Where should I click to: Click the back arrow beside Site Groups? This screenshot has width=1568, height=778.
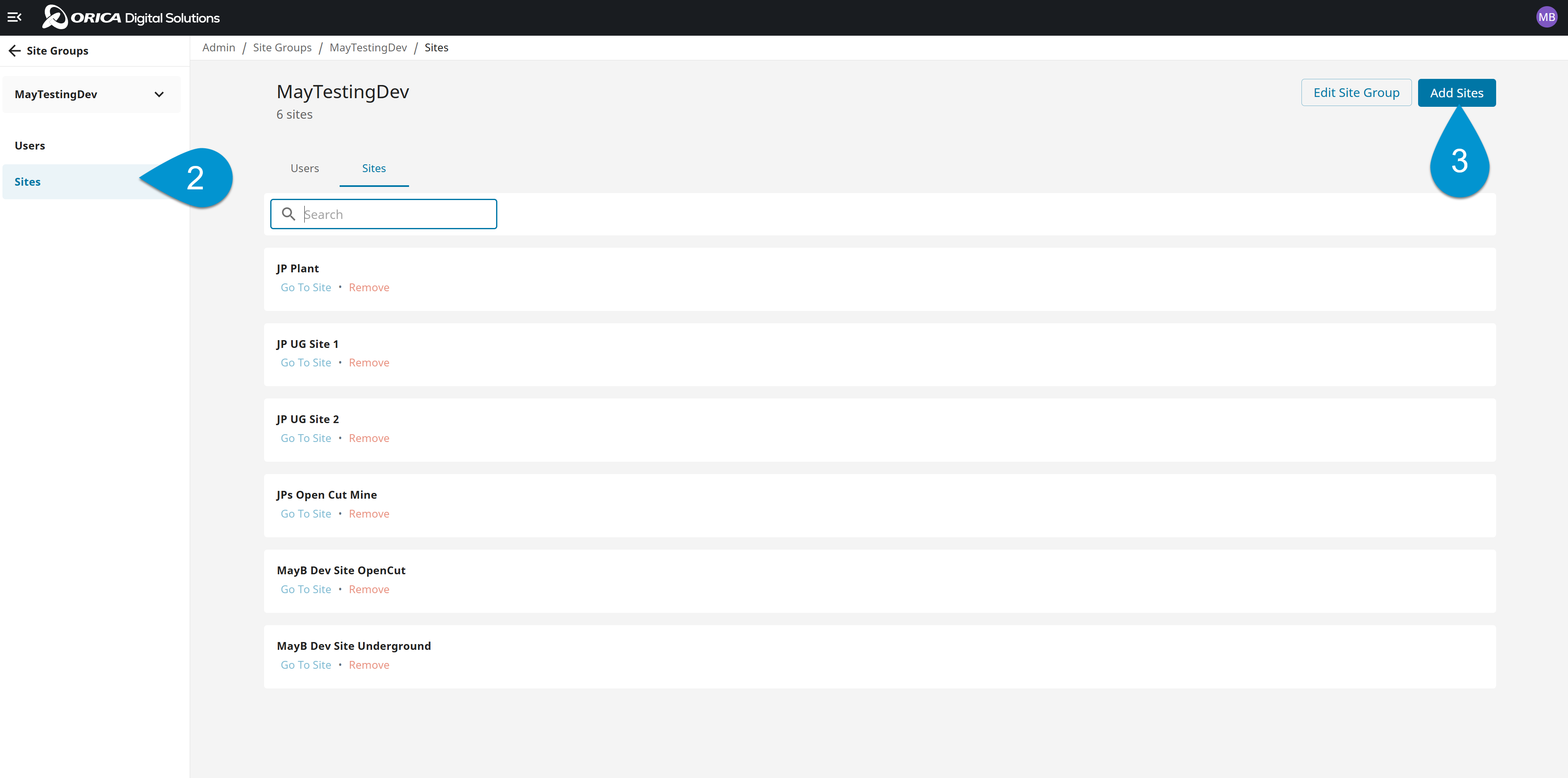coord(15,51)
